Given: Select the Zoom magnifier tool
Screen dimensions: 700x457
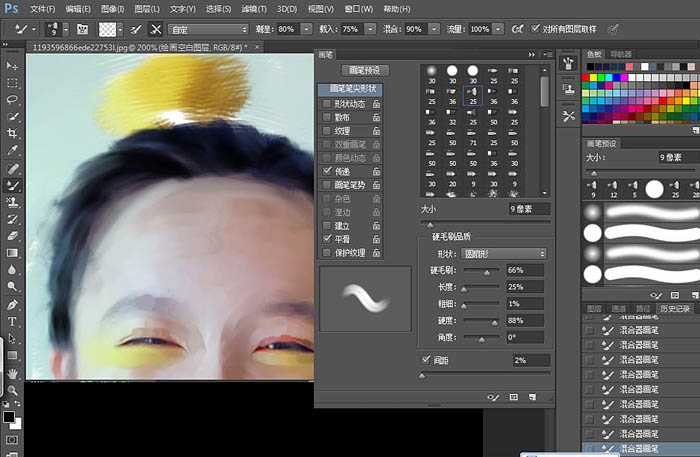Looking at the screenshot, I should (12, 390).
